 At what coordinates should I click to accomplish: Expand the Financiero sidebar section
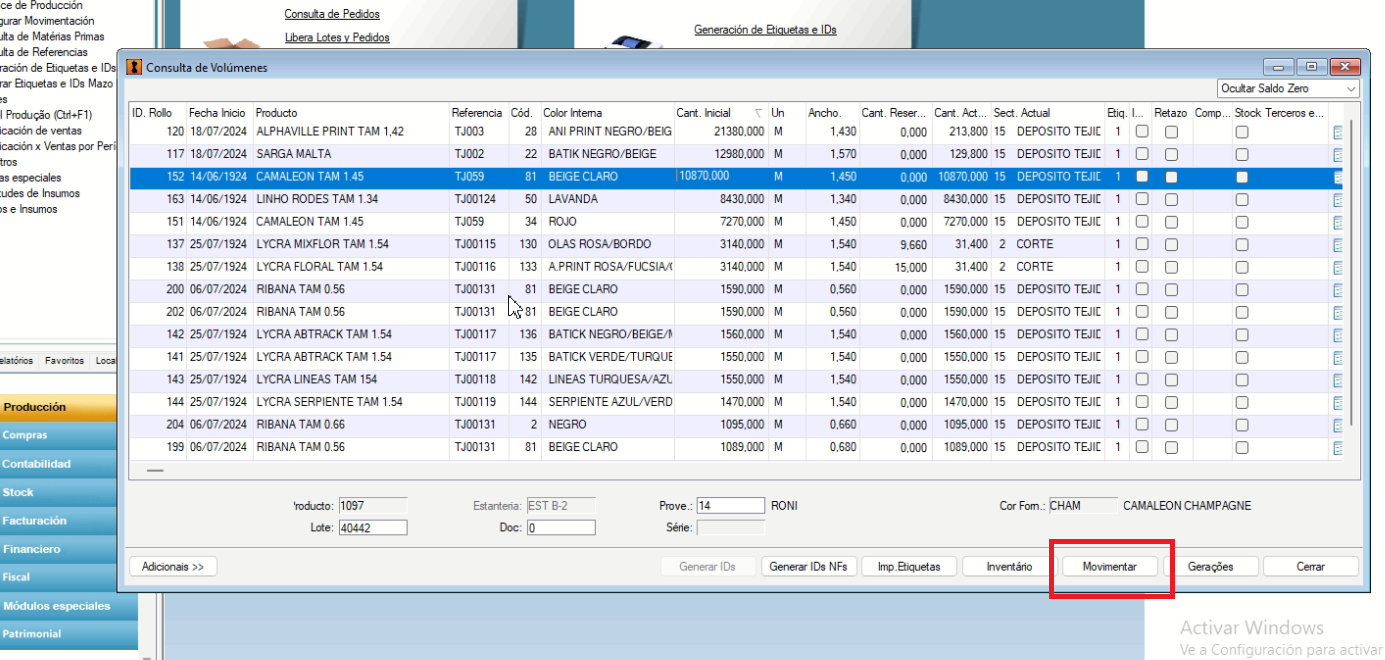(x=59, y=549)
